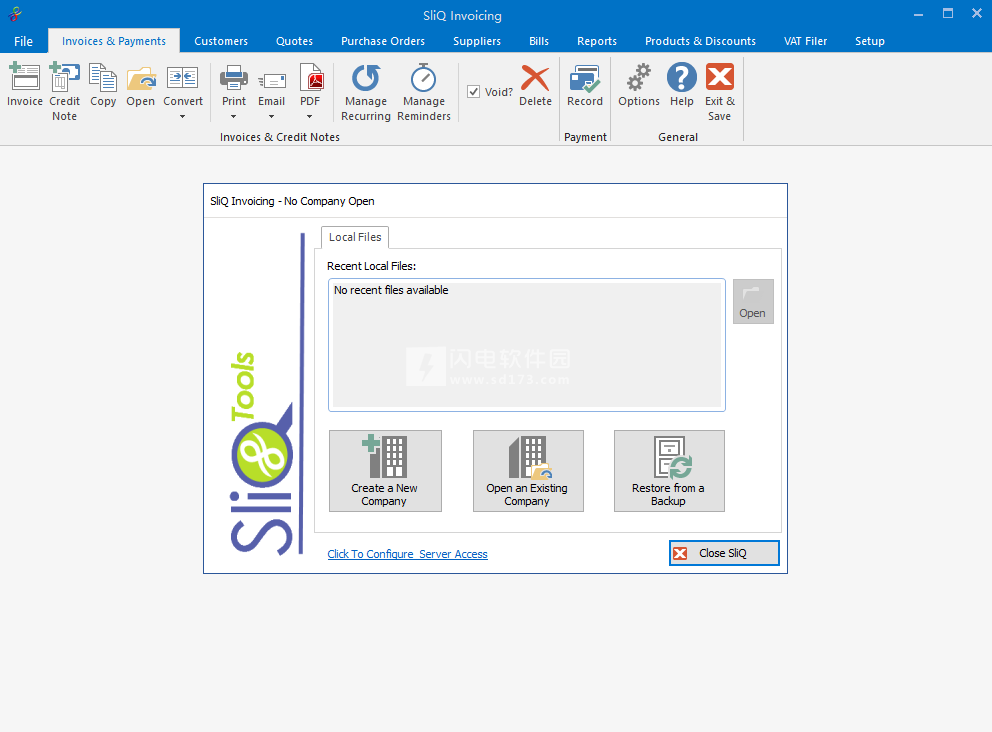
Task: Open Manage Reminders stopwatch icon
Action: (424, 92)
